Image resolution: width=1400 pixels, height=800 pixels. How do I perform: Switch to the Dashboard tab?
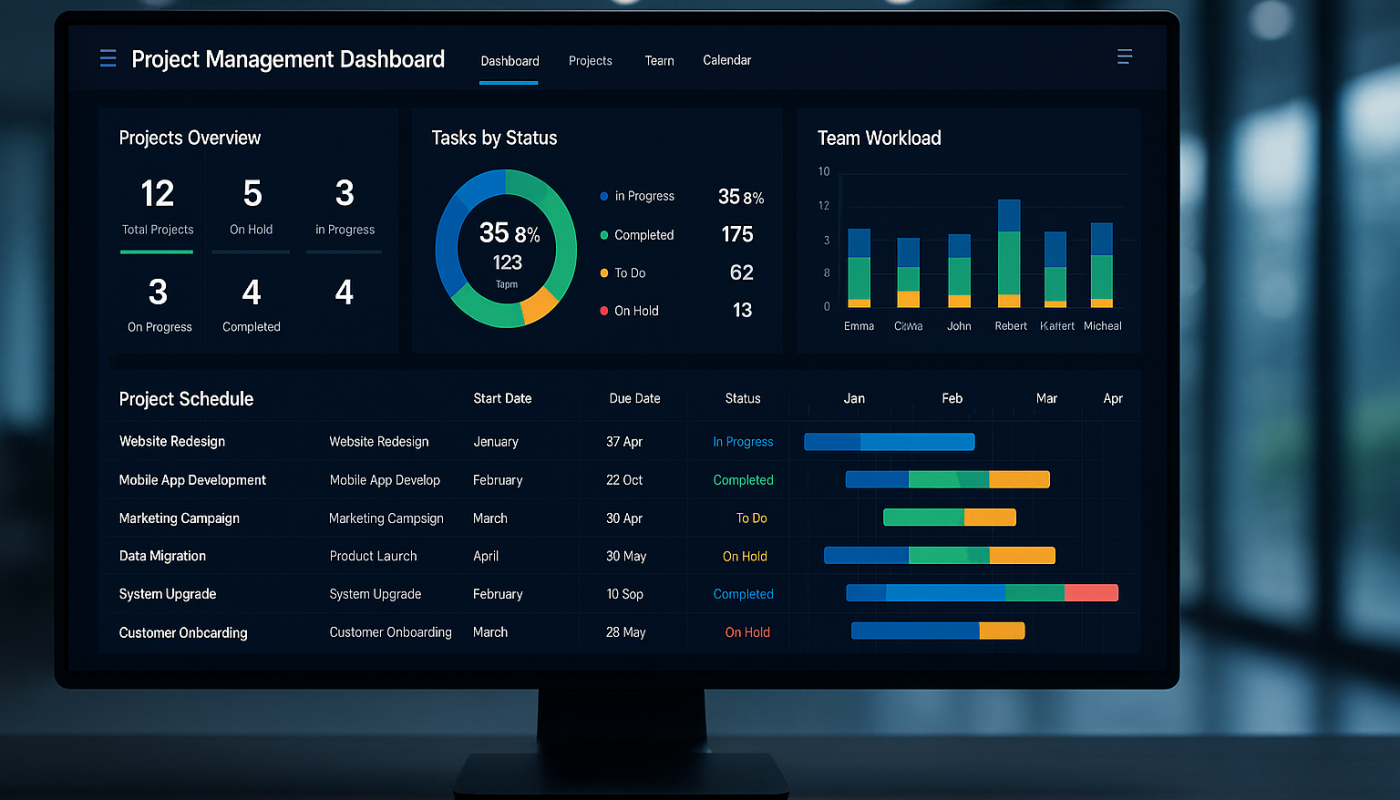pyautogui.click(x=509, y=61)
